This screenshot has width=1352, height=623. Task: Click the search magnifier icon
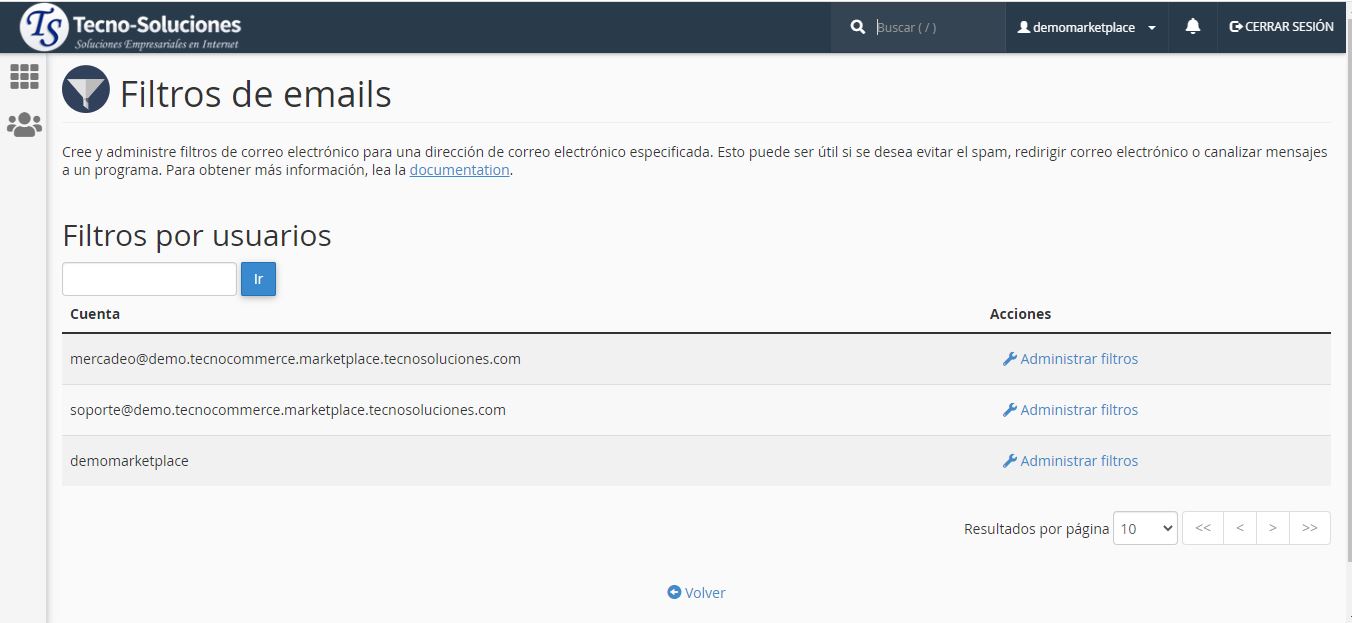(x=857, y=27)
